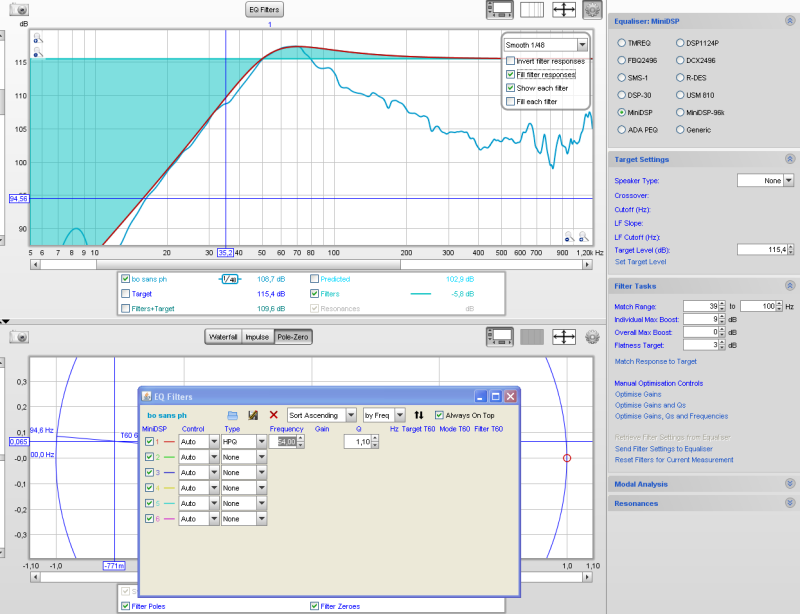Click Match Range start field 39
The width and height of the screenshot is (800, 614).
pos(701,306)
